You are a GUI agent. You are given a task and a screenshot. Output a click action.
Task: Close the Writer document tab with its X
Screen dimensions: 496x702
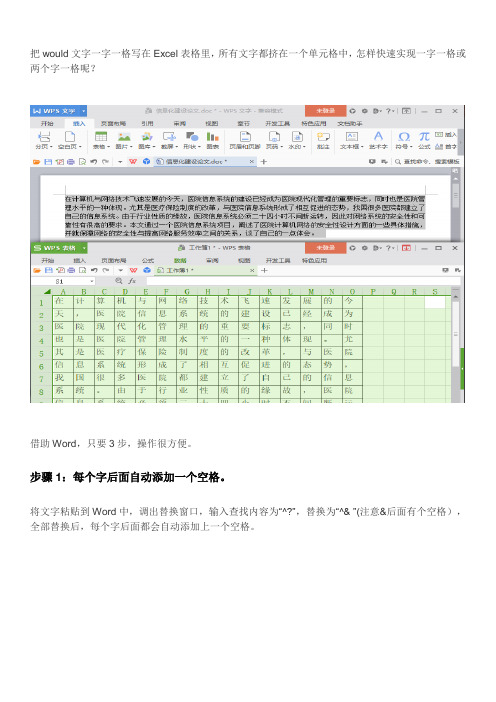252,162
